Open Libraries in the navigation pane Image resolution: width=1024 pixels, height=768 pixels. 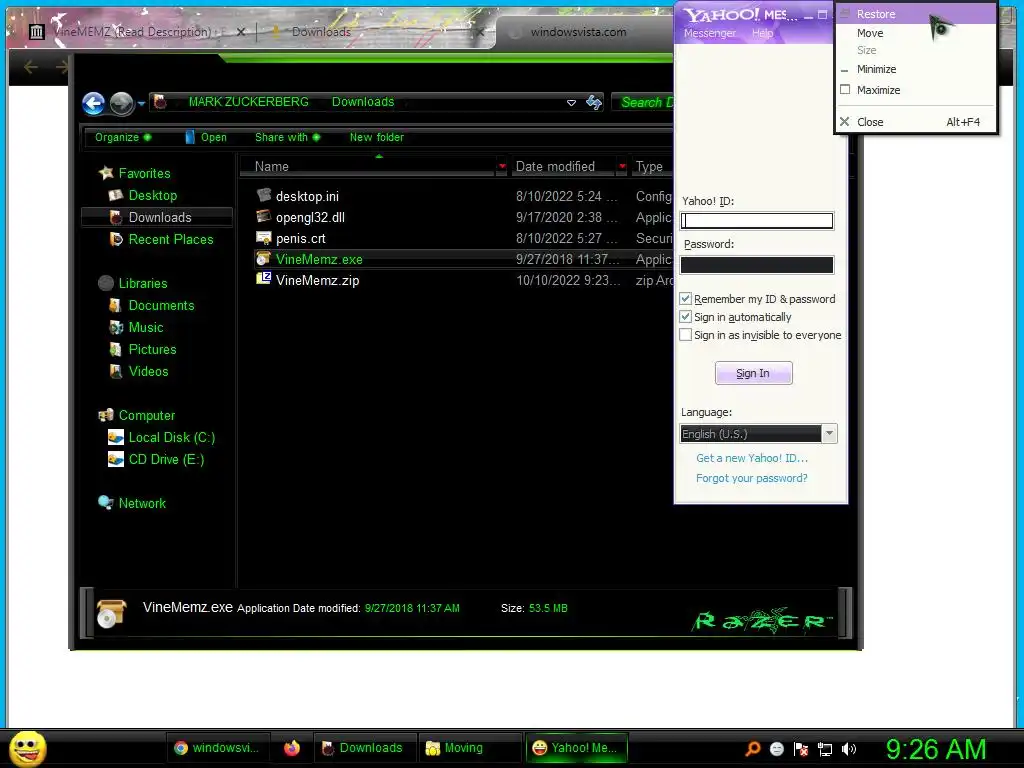pos(143,283)
